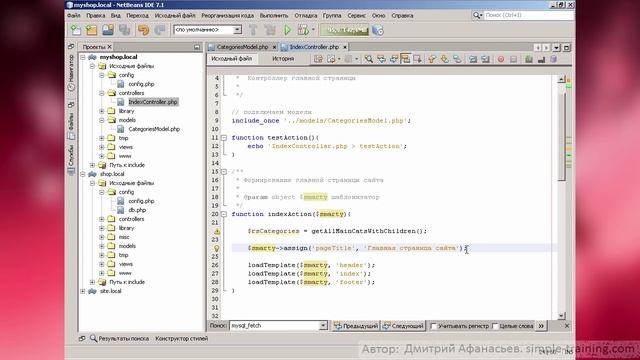Switch to the История view tab

tap(283, 59)
